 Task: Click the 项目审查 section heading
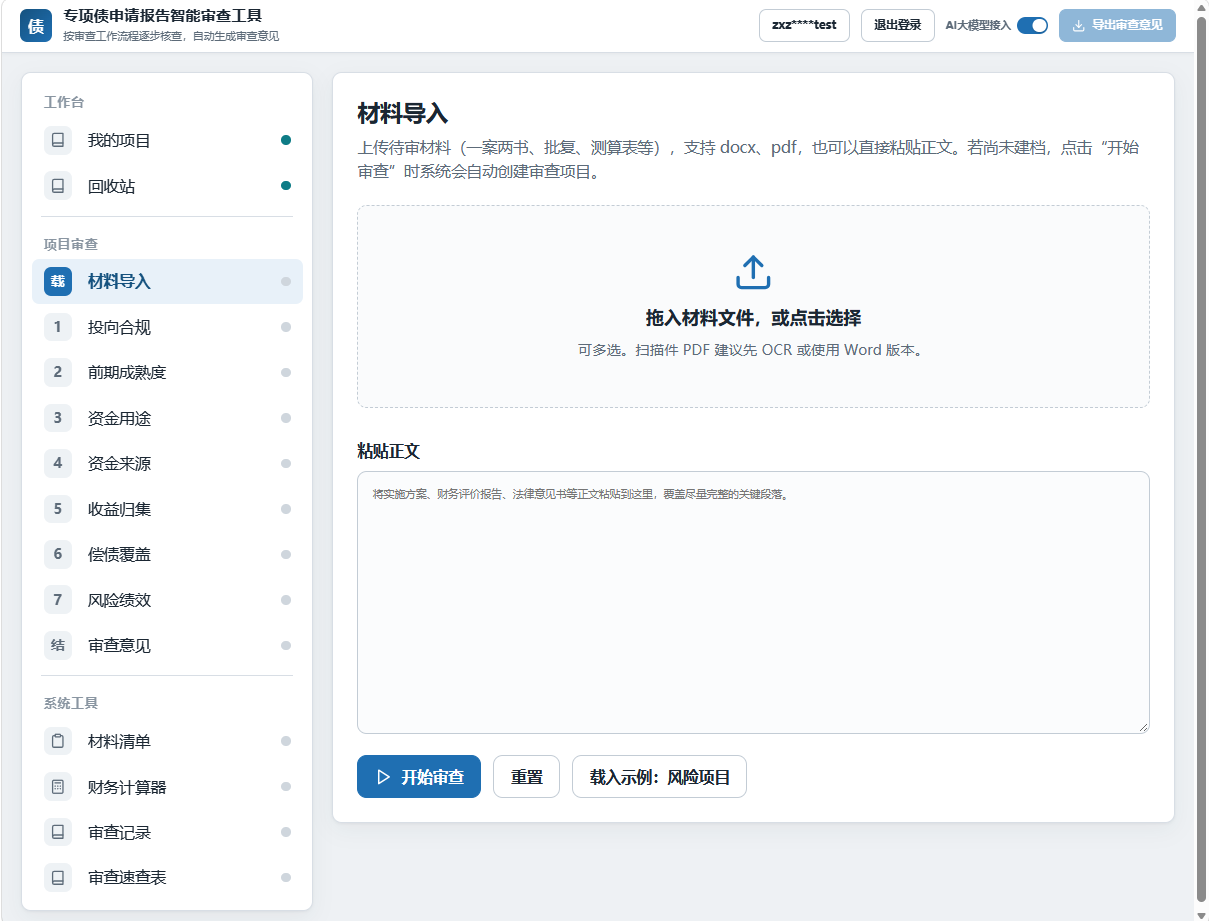coord(71,244)
